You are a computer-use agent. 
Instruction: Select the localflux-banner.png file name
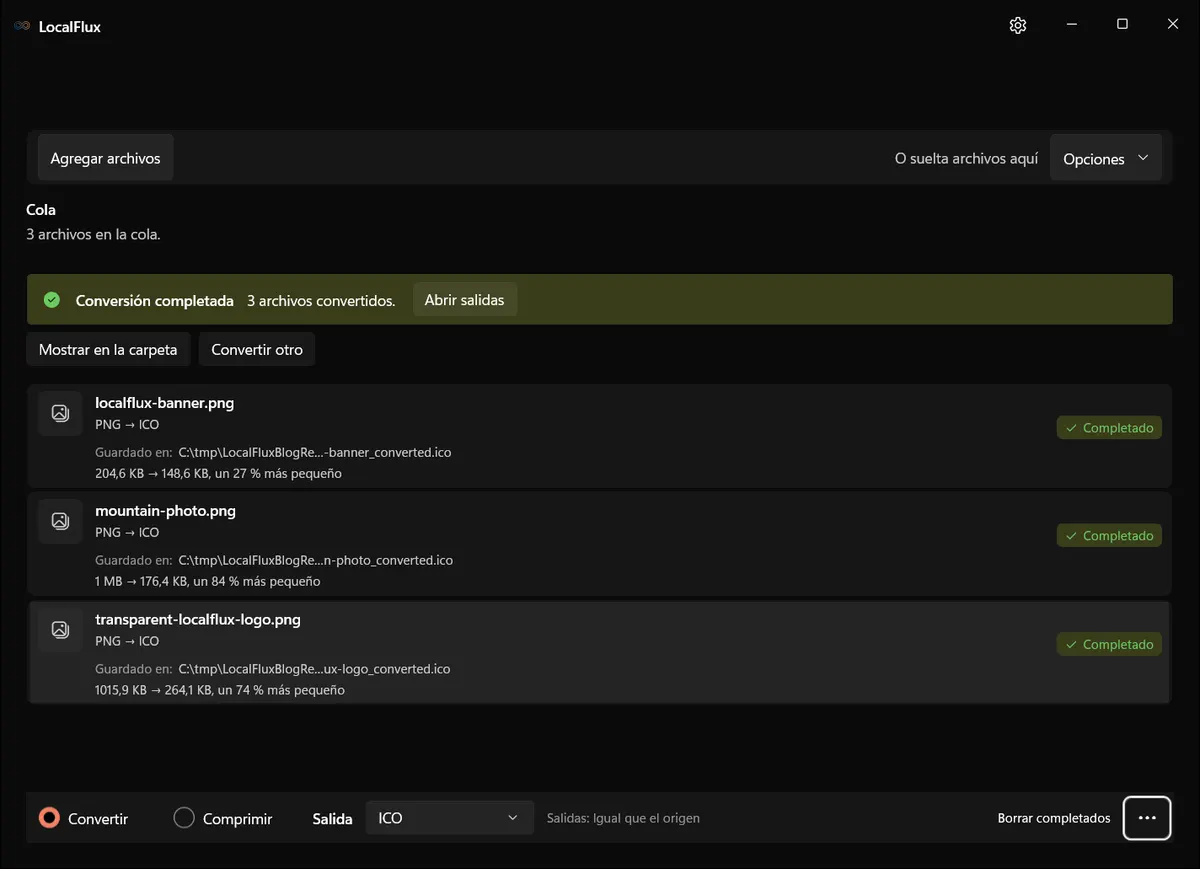(x=165, y=403)
